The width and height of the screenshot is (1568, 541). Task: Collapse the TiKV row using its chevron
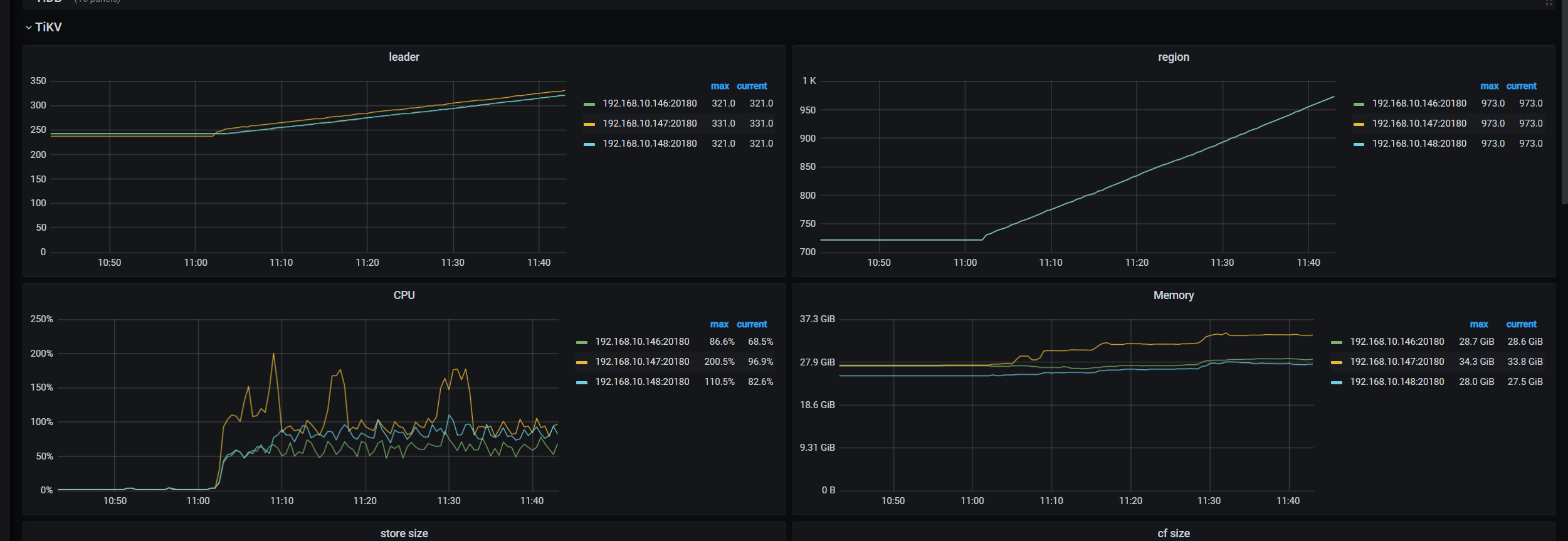(x=28, y=28)
